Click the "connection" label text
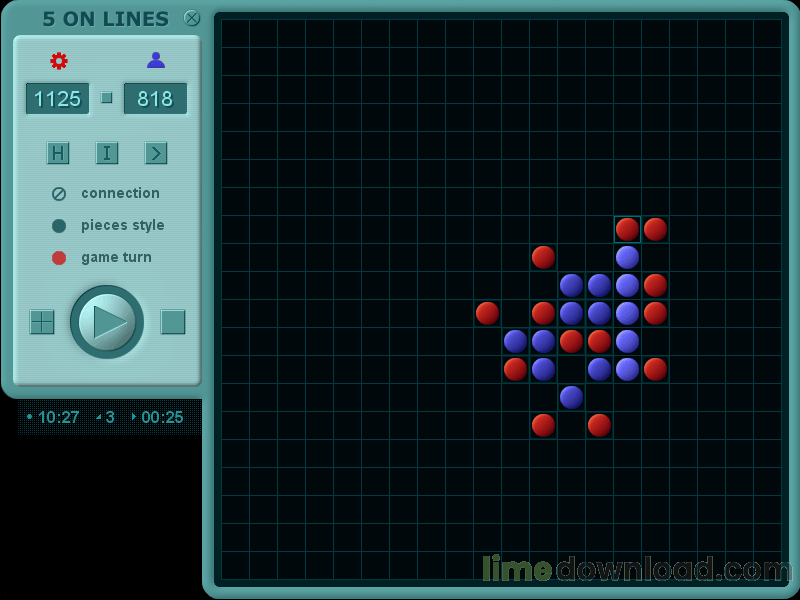The width and height of the screenshot is (800, 600). [x=120, y=193]
